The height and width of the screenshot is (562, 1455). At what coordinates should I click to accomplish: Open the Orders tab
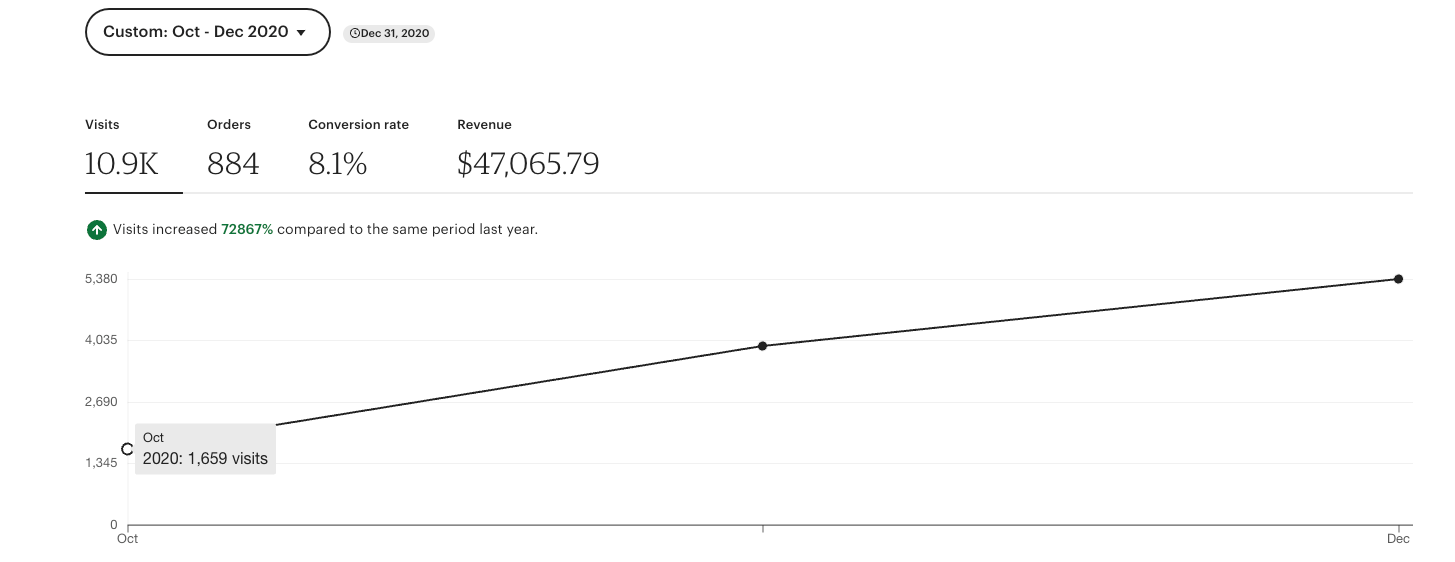point(232,150)
